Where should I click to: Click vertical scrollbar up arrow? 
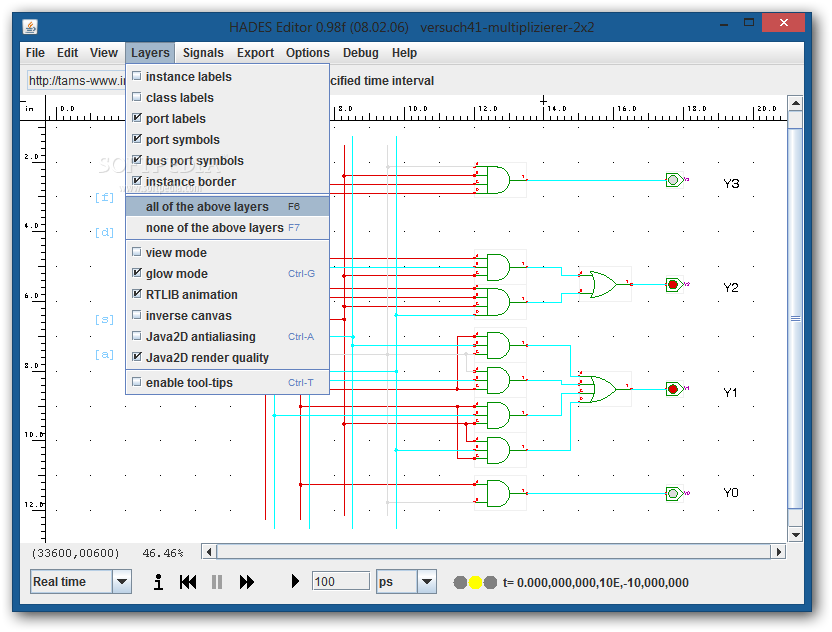[x=795, y=103]
